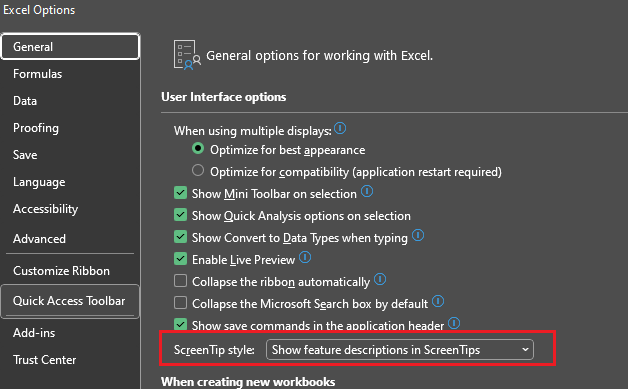Viewport: 628px width, 389px height.
Task: Choose Optimize for compatibility radio button
Action: point(198,170)
